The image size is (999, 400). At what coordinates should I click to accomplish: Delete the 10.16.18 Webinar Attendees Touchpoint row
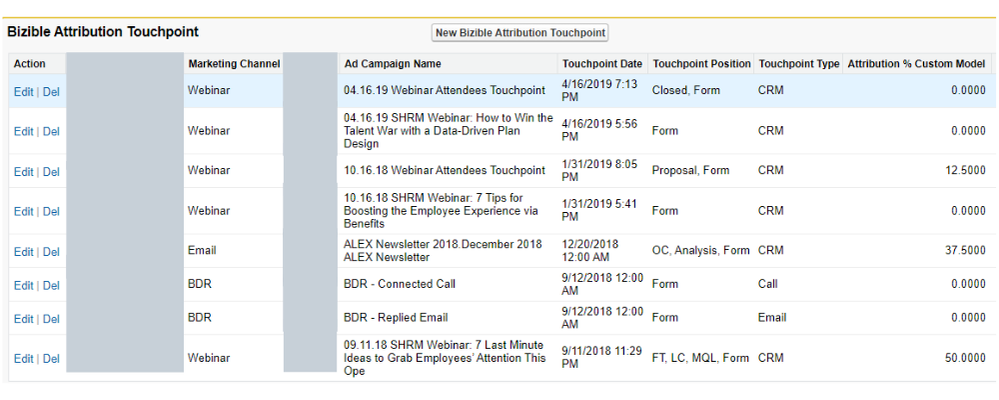click(51, 172)
